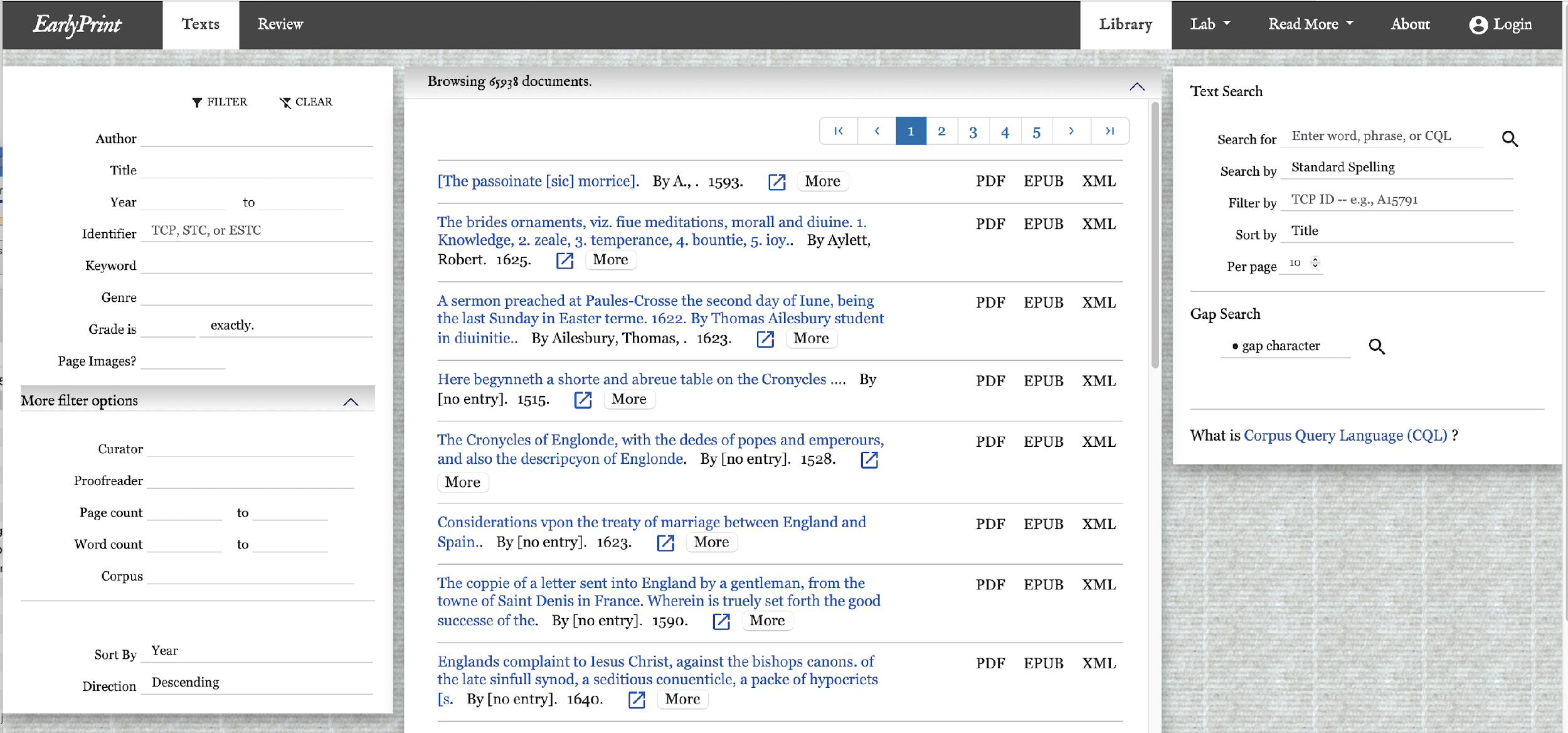Click the Author filter input field
Image resolution: width=1568 pixels, height=733 pixels.
click(x=257, y=138)
